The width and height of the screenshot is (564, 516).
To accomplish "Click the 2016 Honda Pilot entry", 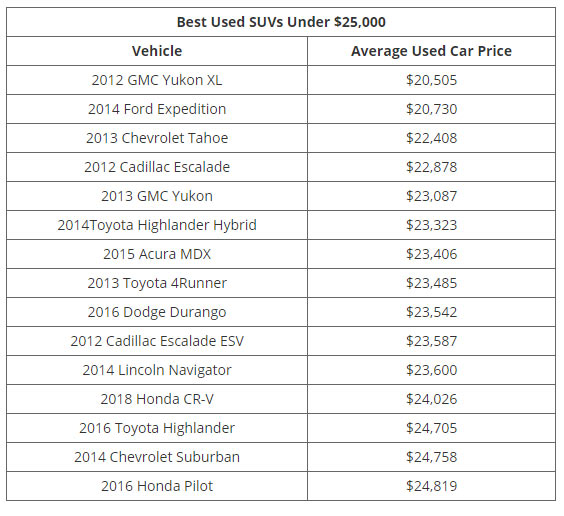I will coord(157,486).
